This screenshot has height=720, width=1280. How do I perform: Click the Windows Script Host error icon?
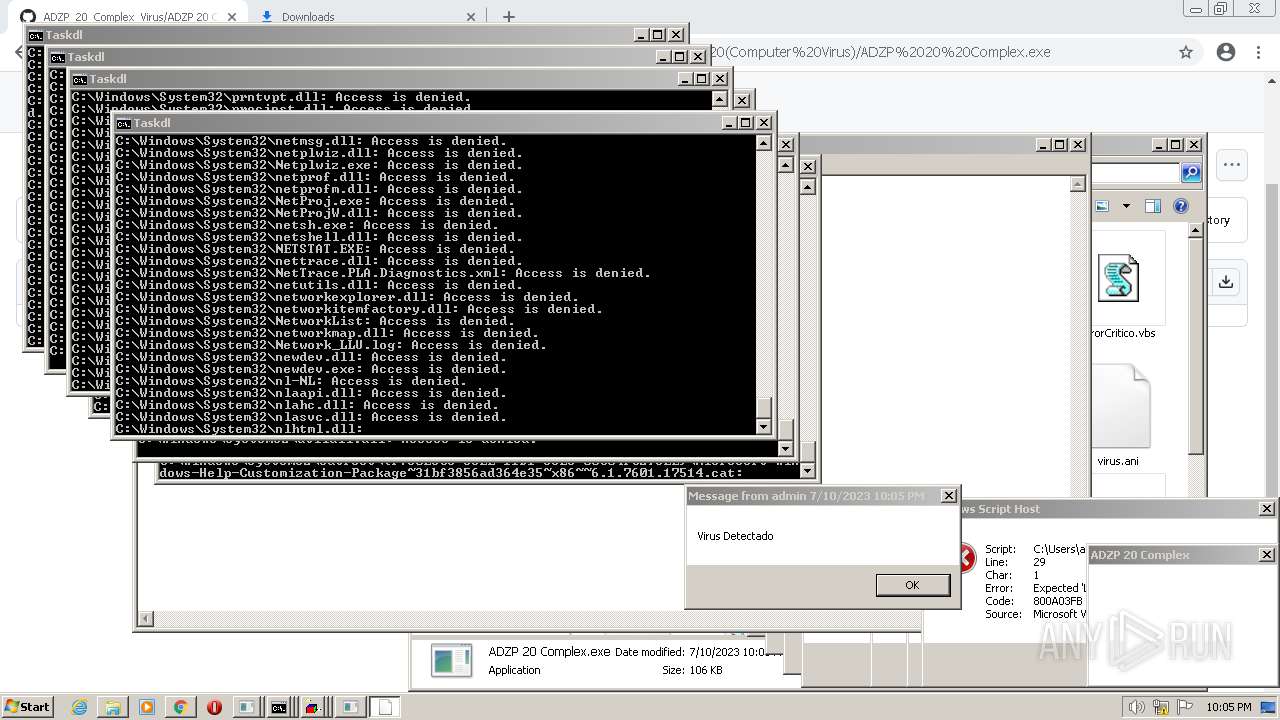966,558
